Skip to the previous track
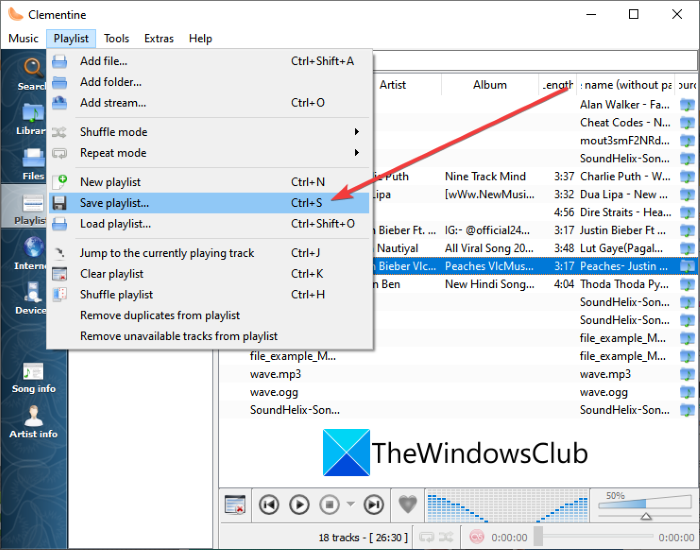The width and height of the screenshot is (700, 550). pyautogui.click(x=269, y=505)
